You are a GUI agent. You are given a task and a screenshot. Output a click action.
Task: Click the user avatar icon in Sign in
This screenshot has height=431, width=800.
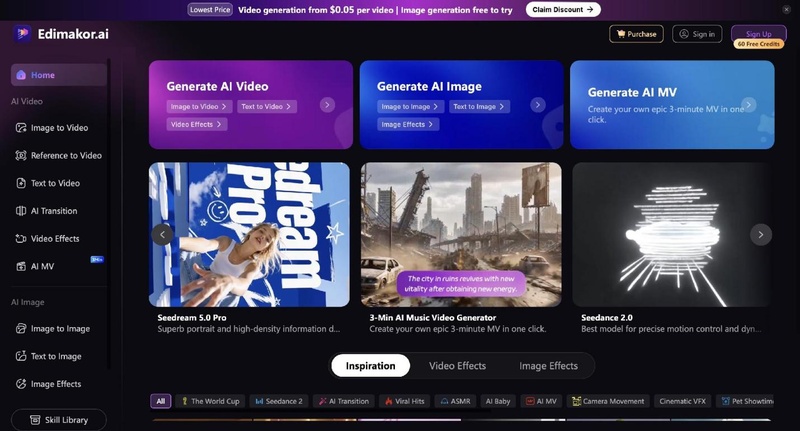(684, 34)
